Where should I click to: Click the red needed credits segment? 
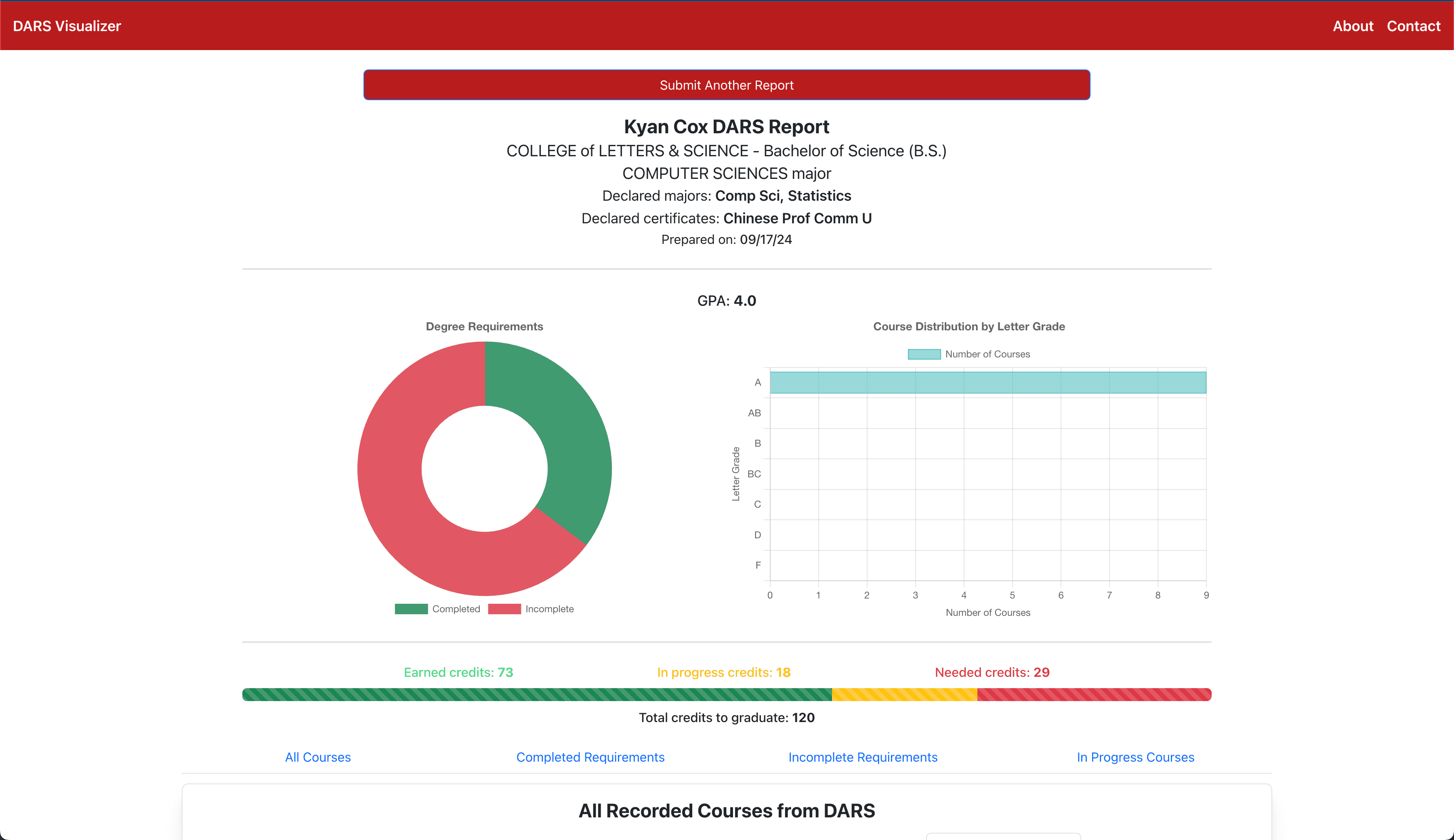[1094, 695]
